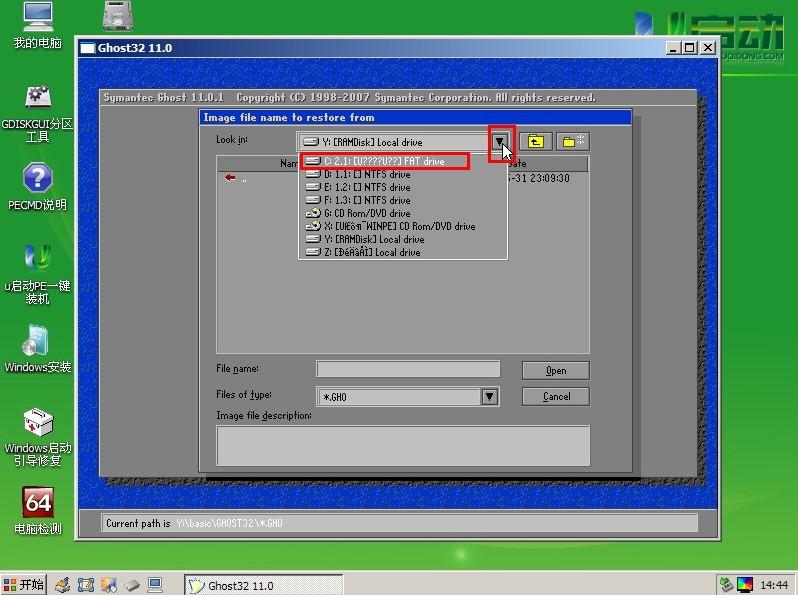Click the 开始 Start button
The image size is (798, 595).
(x=24, y=584)
